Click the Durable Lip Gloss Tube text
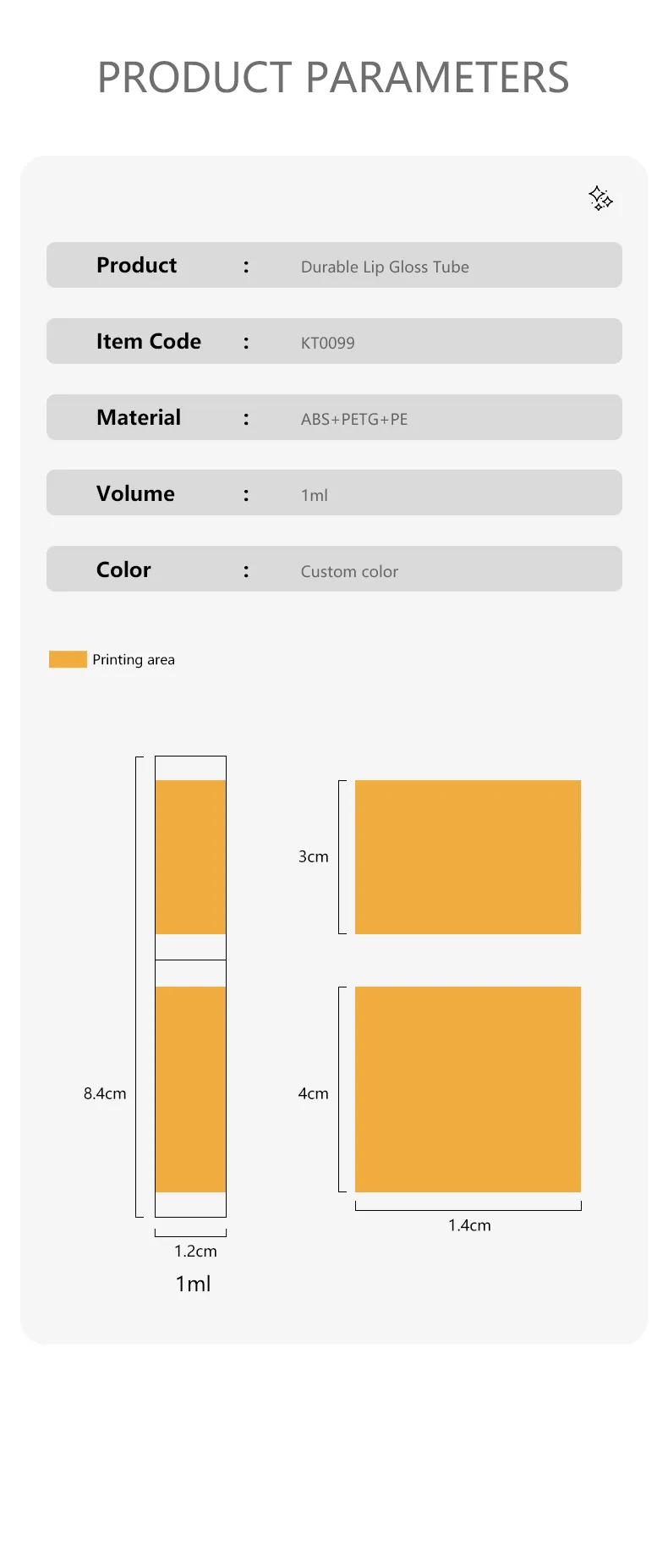668x1568 pixels. click(x=385, y=267)
